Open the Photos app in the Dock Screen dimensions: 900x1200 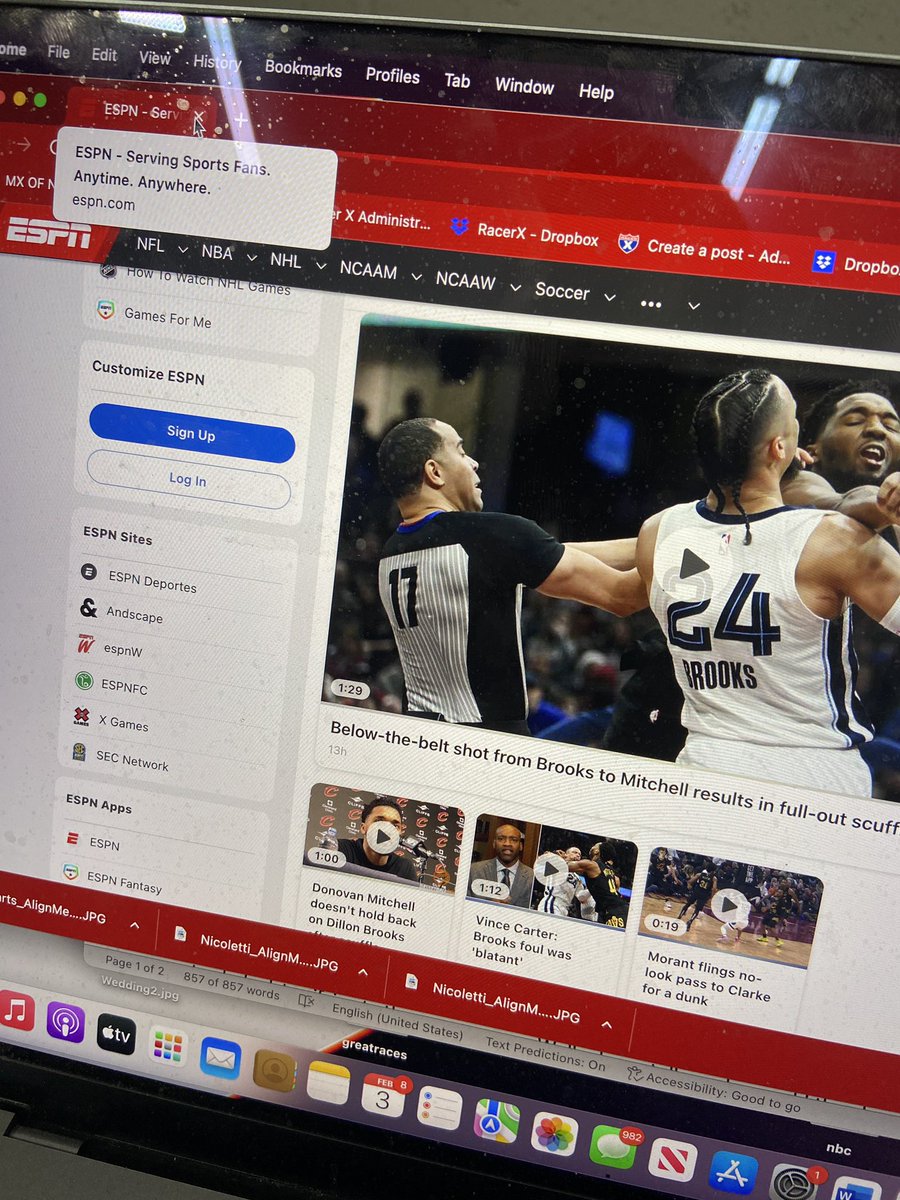[x=554, y=1134]
